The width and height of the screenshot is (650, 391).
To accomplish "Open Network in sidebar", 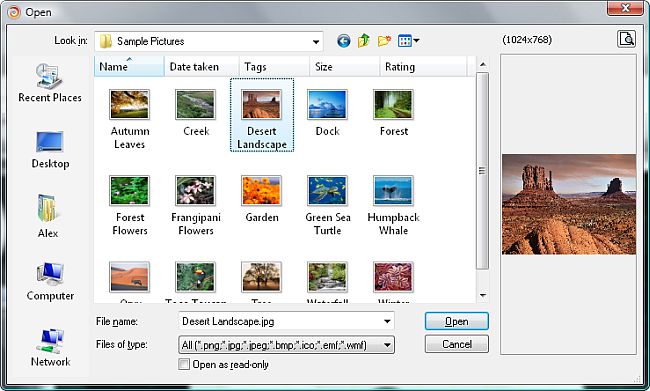I will [x=51, y=348].
